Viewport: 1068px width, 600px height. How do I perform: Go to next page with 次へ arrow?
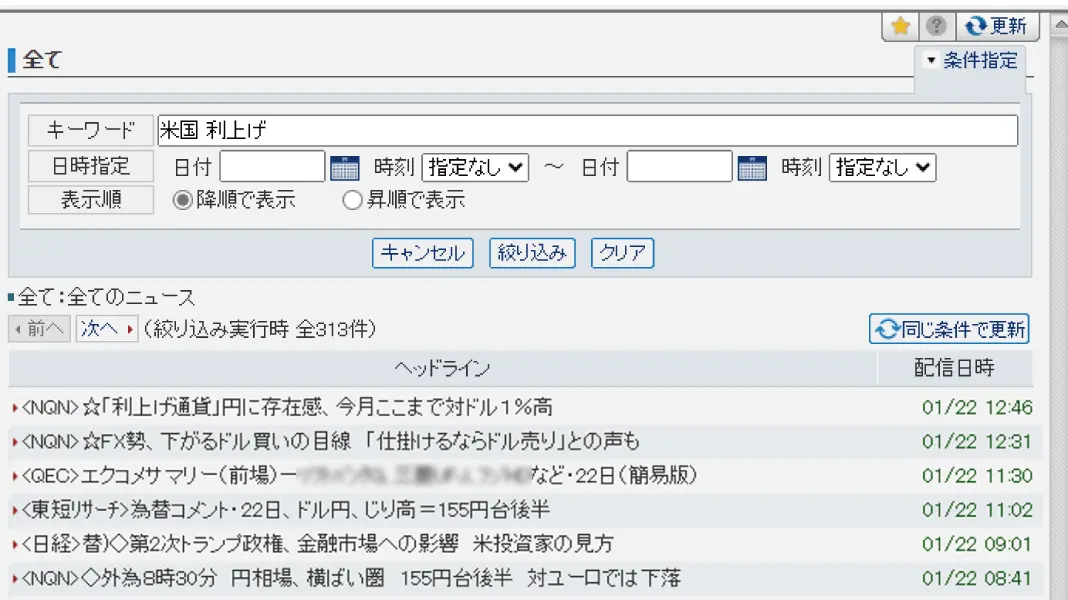coord(107,329)
